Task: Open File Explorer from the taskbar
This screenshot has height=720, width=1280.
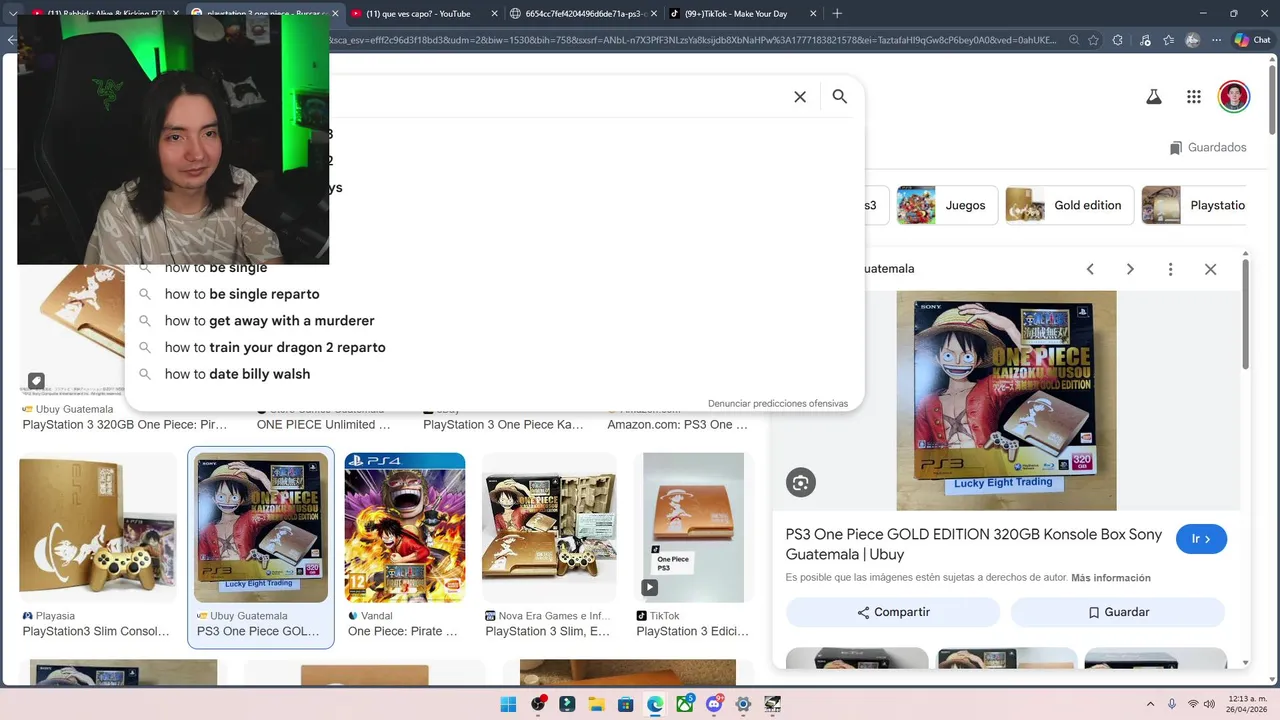Action: tap(596, 704)
